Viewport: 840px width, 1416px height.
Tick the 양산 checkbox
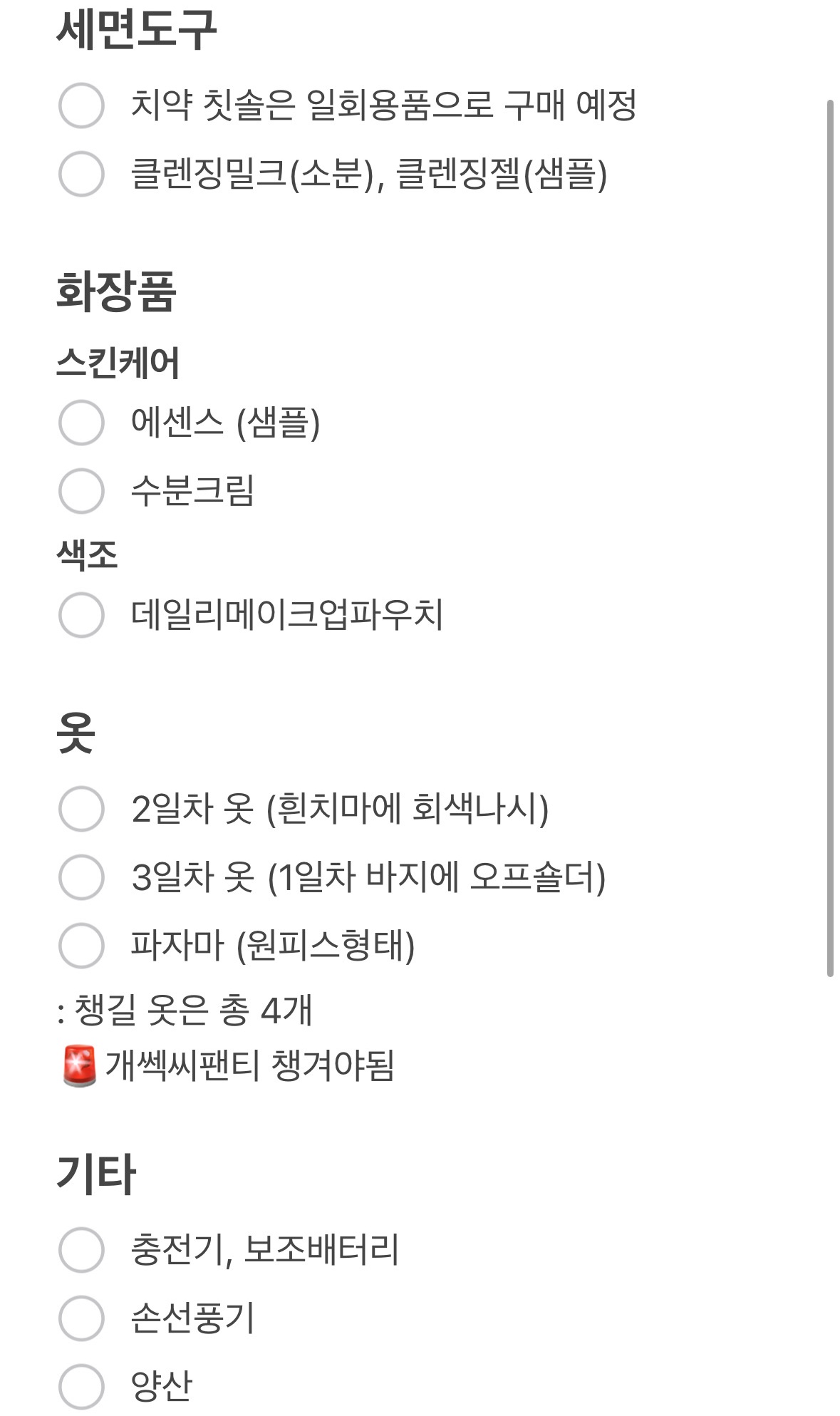coord(81,1386)
